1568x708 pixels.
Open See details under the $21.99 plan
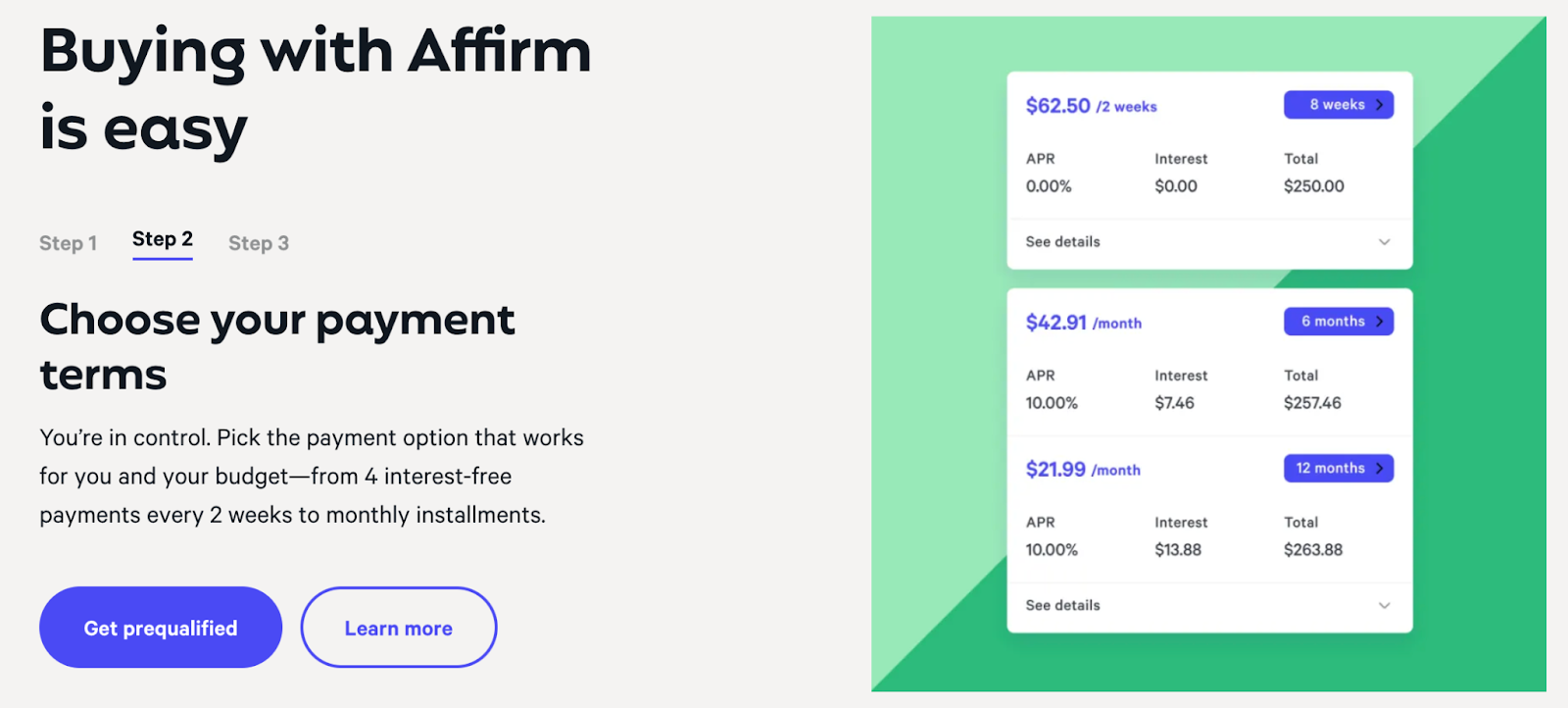click(x=1062, y=606)
